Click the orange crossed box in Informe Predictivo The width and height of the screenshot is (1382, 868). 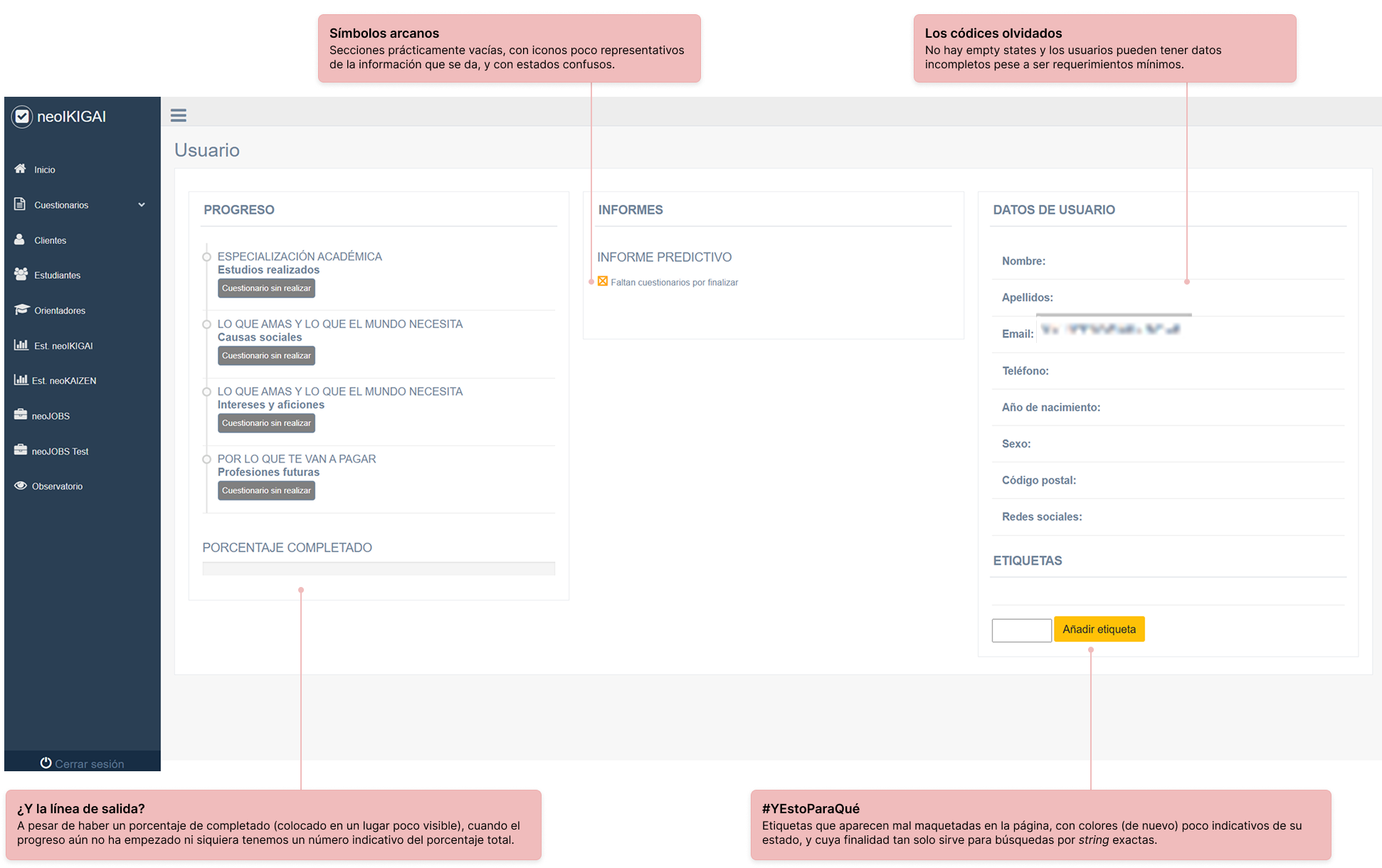click(603, 282)
